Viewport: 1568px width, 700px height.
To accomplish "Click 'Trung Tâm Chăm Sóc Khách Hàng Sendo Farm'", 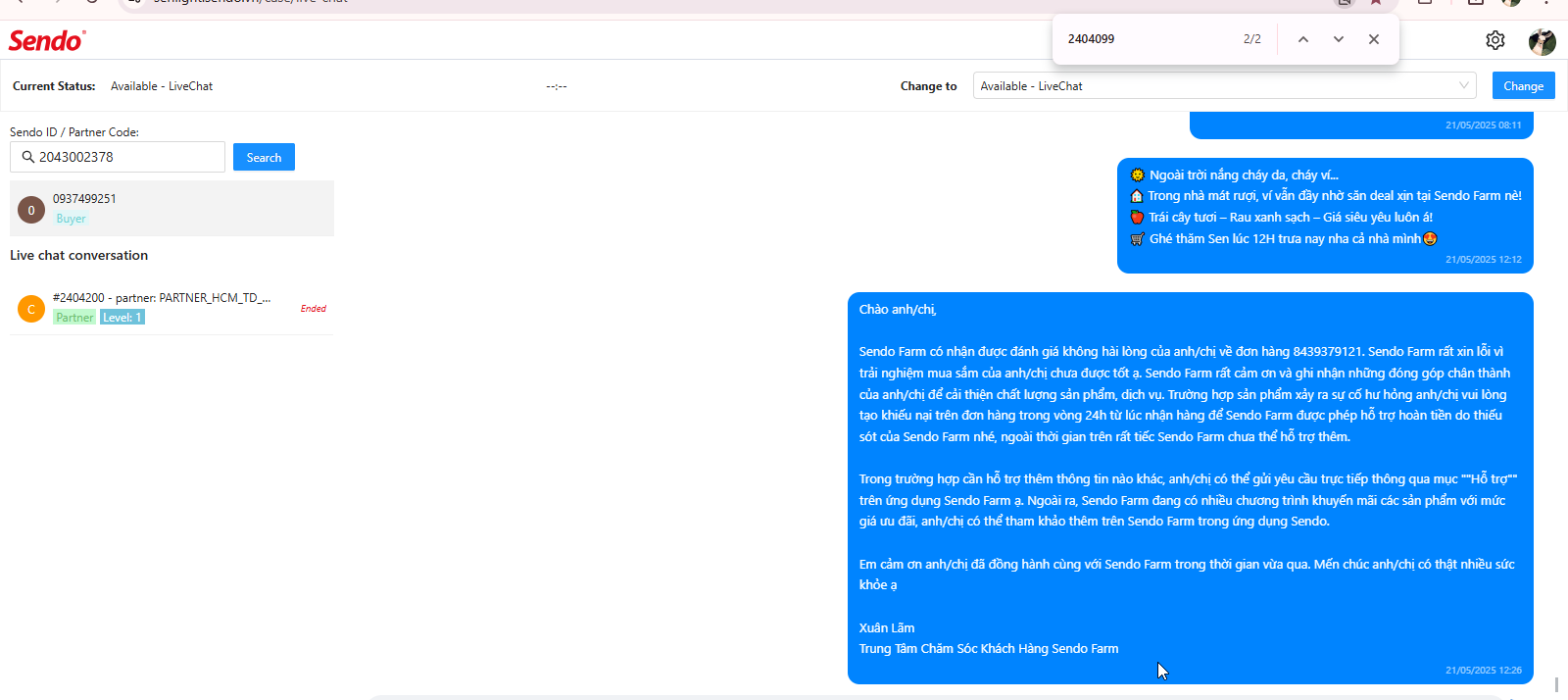I will (x=989, y=649).
